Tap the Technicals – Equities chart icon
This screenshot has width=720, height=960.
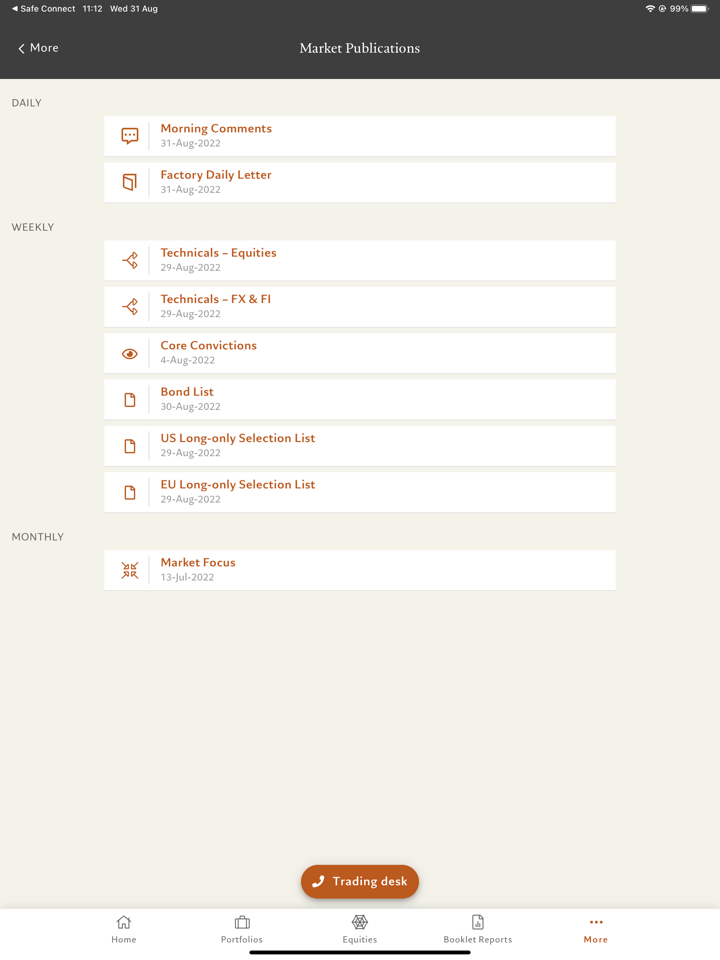point(130,260)
